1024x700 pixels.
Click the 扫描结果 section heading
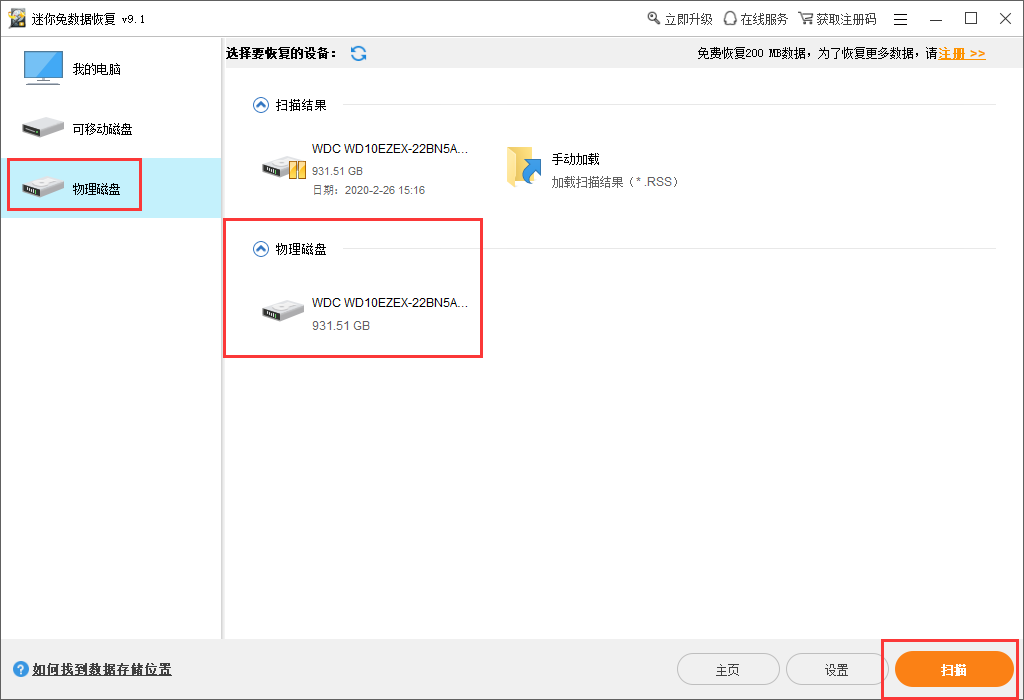tap(301, 105)
